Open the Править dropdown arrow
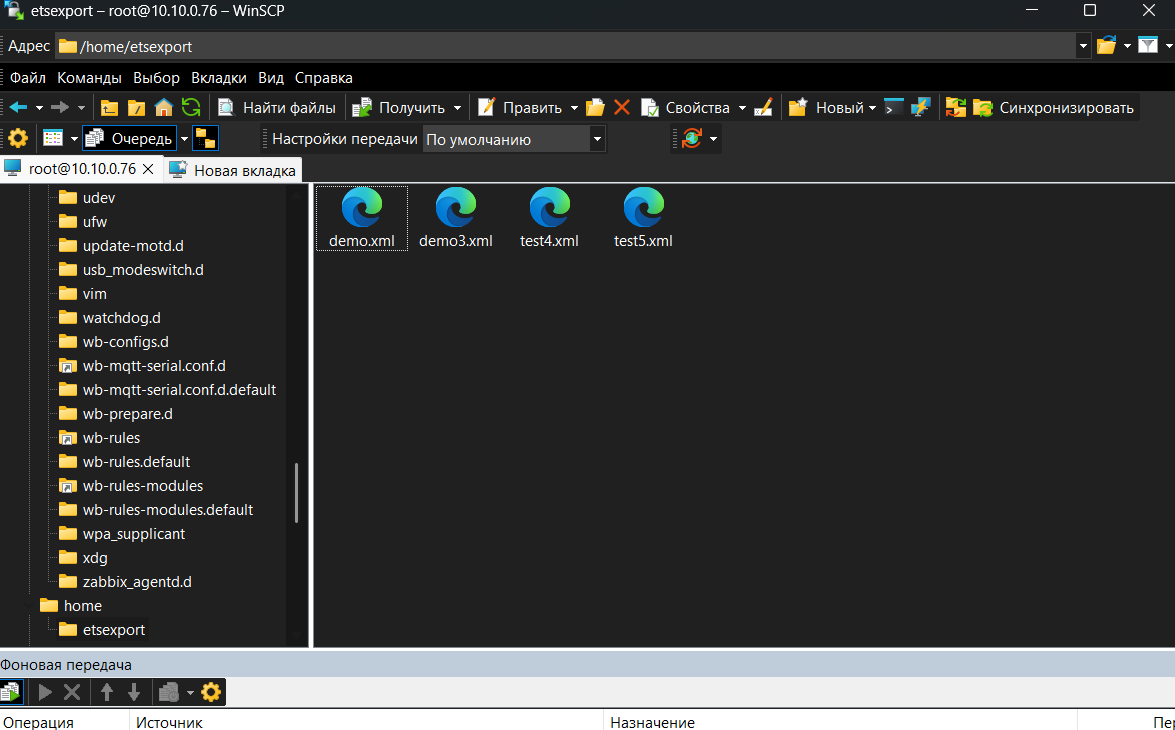 pos(574,108)
